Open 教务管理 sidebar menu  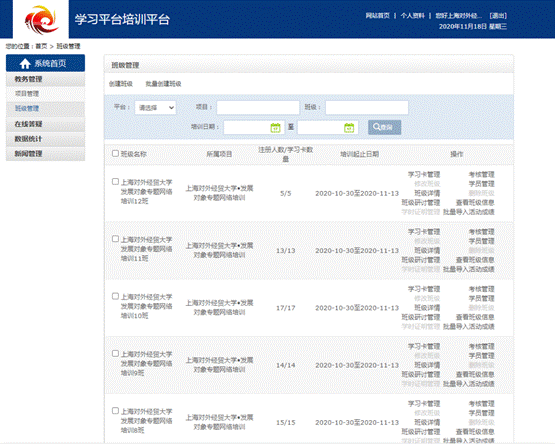[x=45, y=79]
